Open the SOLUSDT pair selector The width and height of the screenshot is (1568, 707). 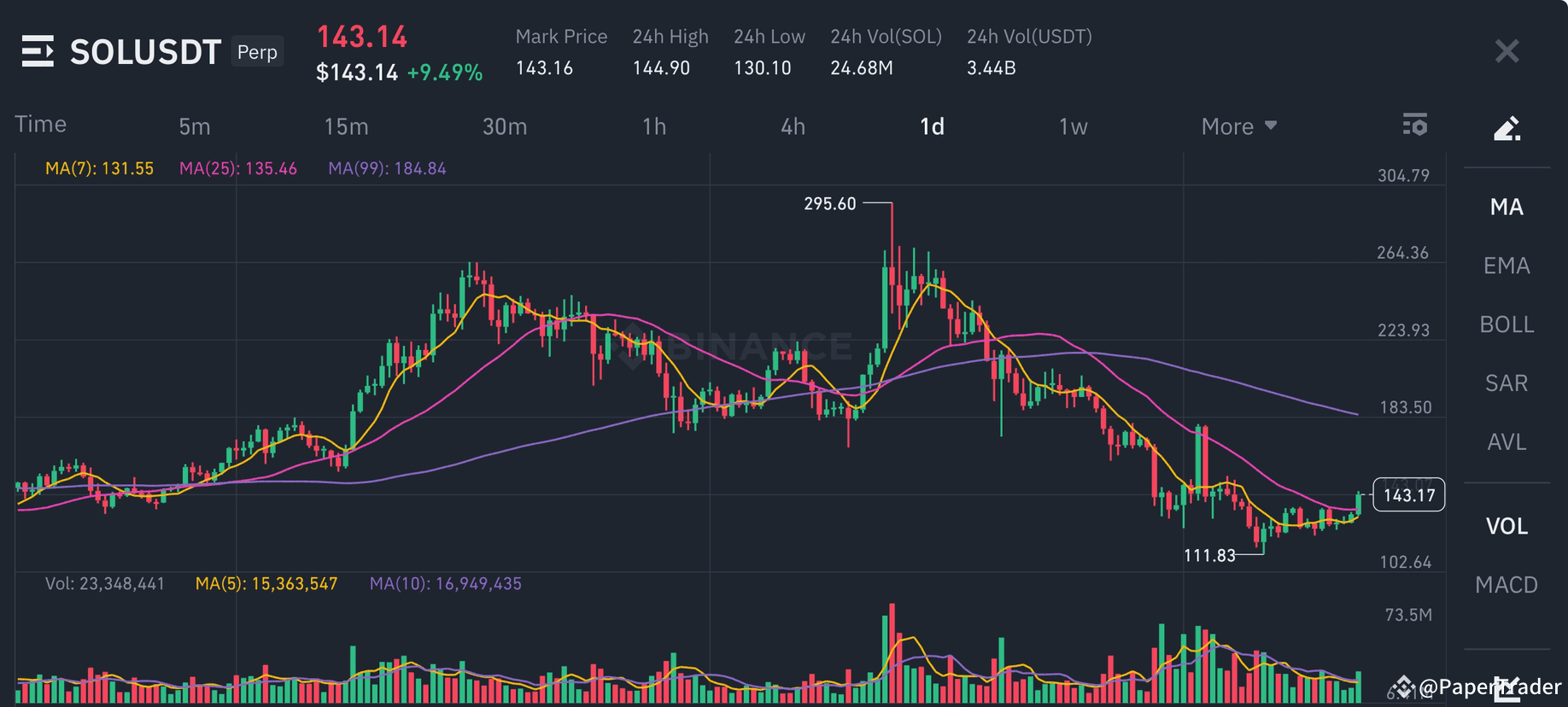coord(145,52)
